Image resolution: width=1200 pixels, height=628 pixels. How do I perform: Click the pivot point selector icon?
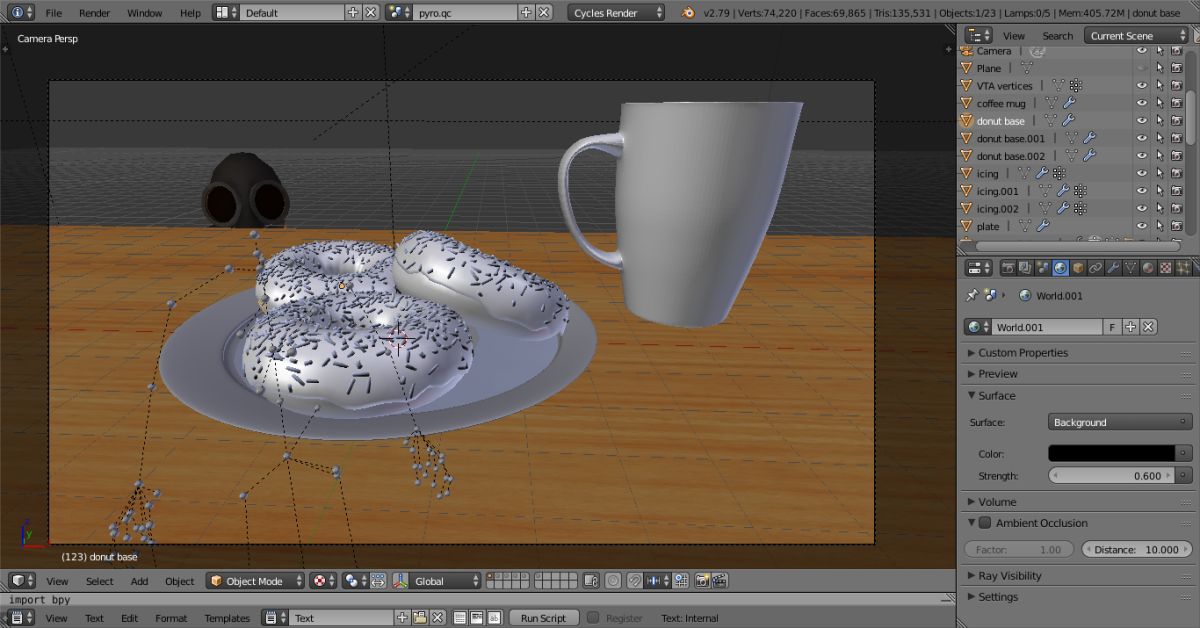click(356, 581)
